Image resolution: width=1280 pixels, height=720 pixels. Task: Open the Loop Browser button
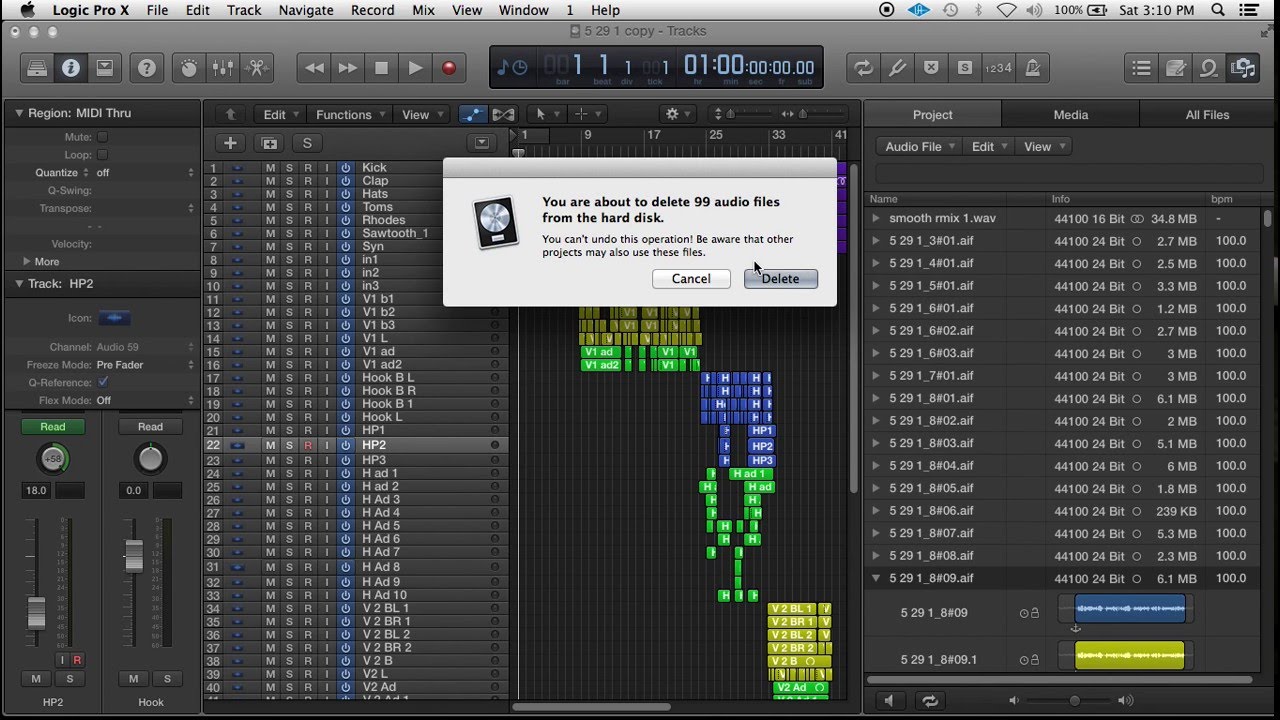pyautogui.click(x=1209, y=68)
